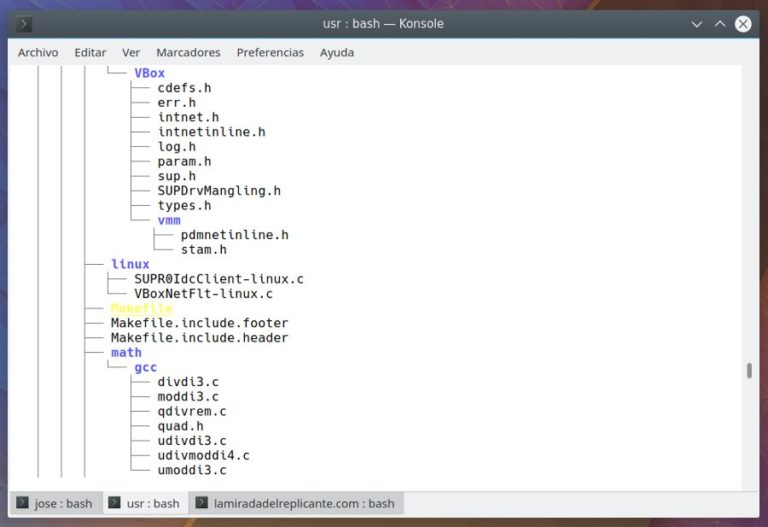
Task: Open the Preferencias menu
Action: pos(270,52)
